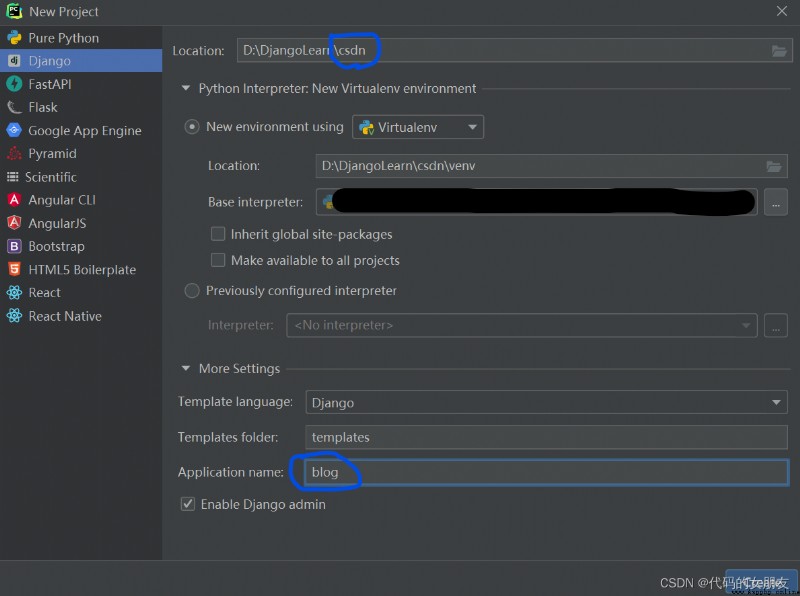
Task: Click the Angular CLI red shield icon
Action: click(x=14, y=200)
